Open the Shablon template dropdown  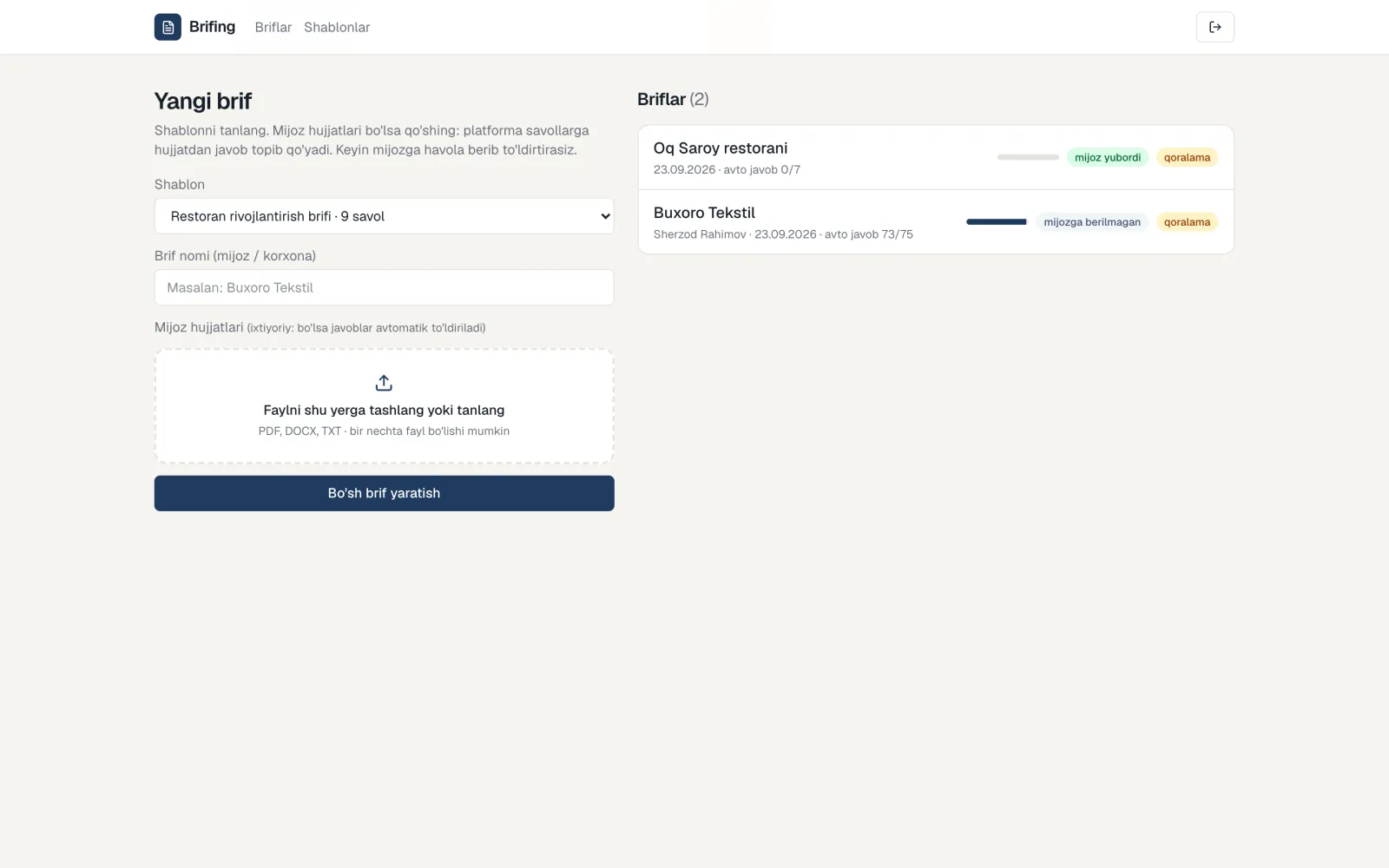click(384, 216)
